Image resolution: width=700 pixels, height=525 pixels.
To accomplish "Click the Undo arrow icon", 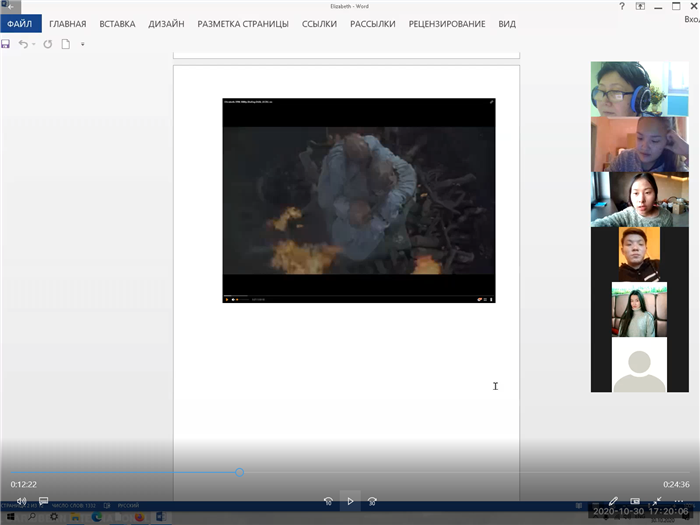I will tap(23, 44).
